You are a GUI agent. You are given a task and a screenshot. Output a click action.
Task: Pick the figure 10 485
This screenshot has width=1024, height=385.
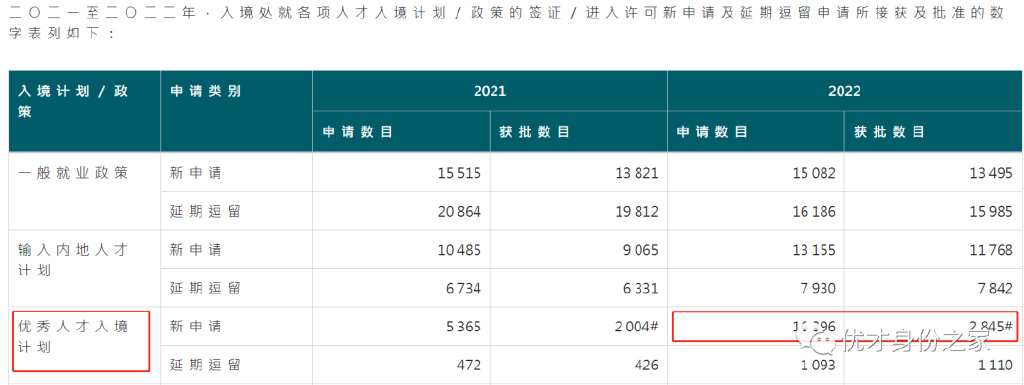pyautogui.click(x=459, y=249)
